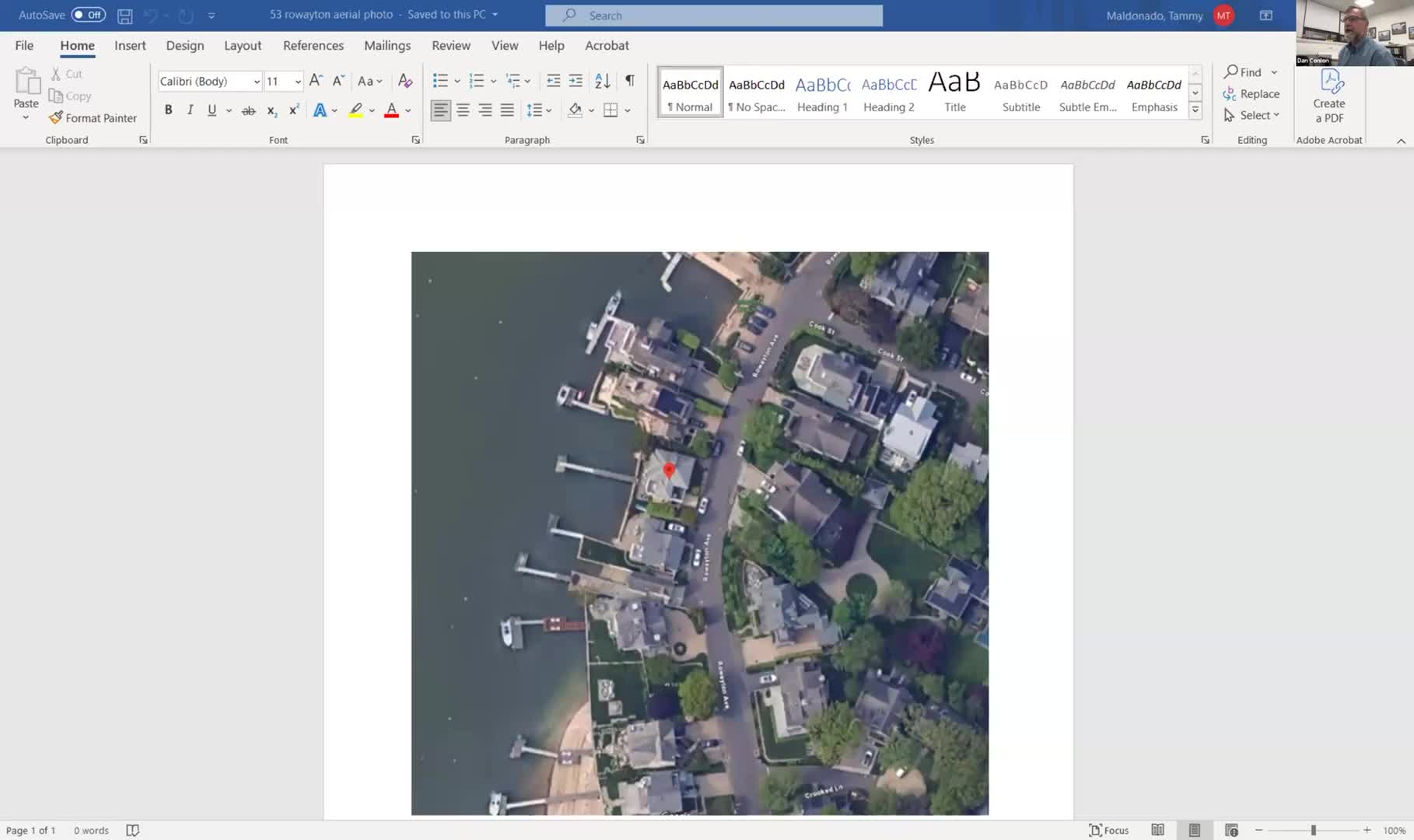The image size is (1414, 840).
Task: Apply Italic formatting
Action: [190, 110]
